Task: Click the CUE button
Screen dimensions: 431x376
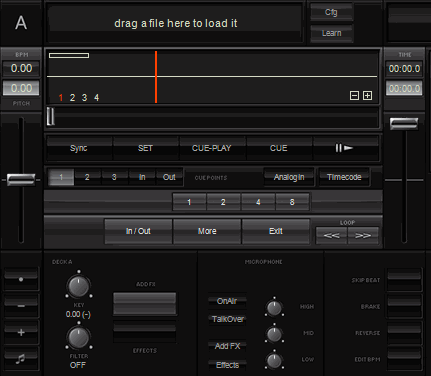Action: point(279,148)
